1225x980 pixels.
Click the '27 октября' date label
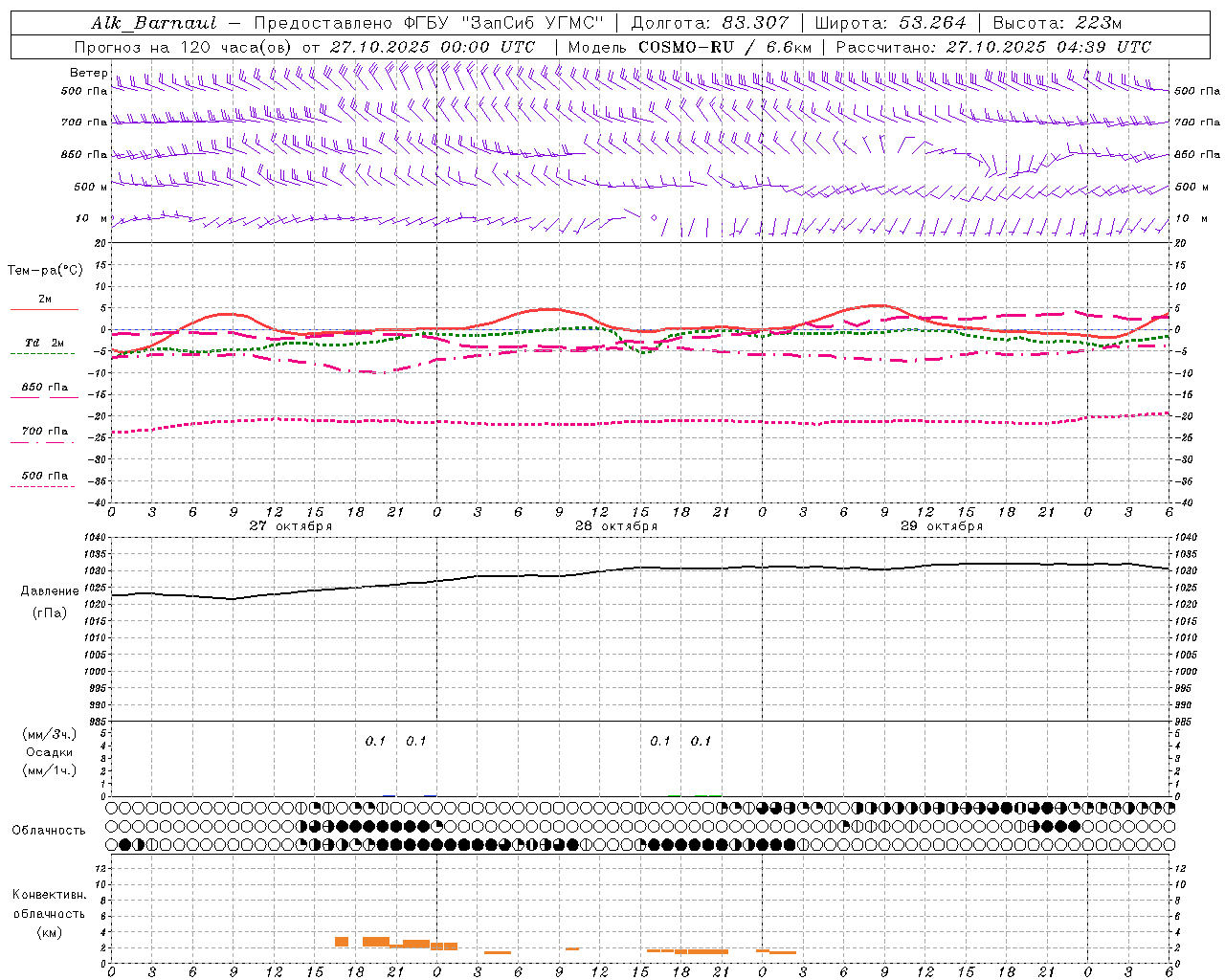(291, 526)
